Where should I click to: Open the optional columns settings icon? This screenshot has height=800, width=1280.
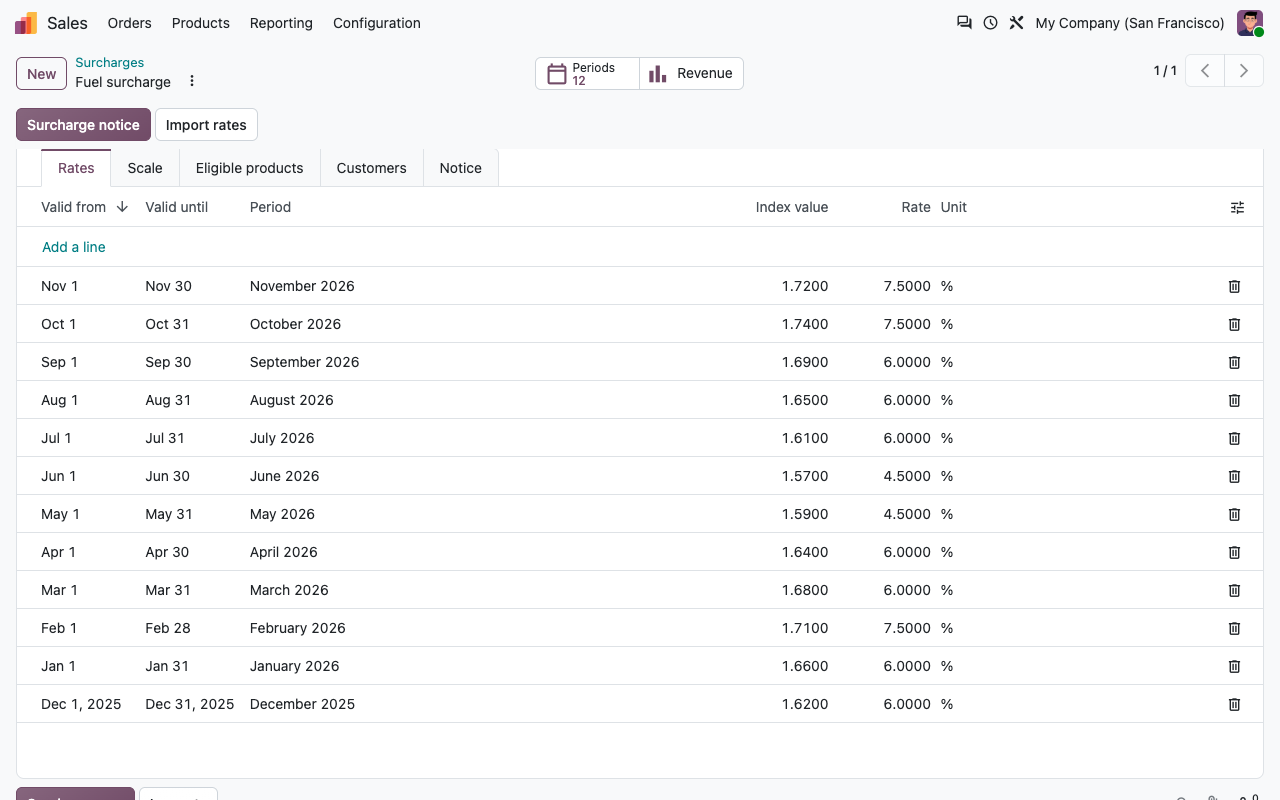1238,207
